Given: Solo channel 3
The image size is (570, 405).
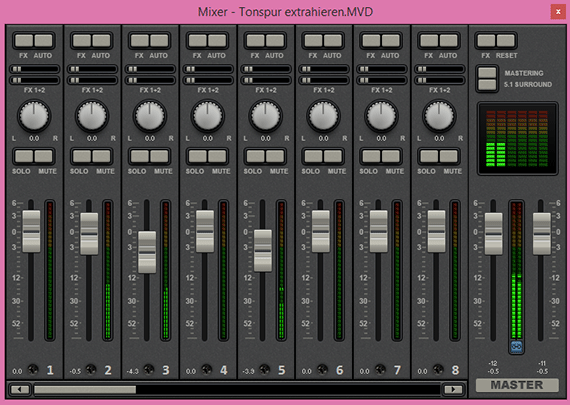Looking at the screenshot, I should 140,156.
